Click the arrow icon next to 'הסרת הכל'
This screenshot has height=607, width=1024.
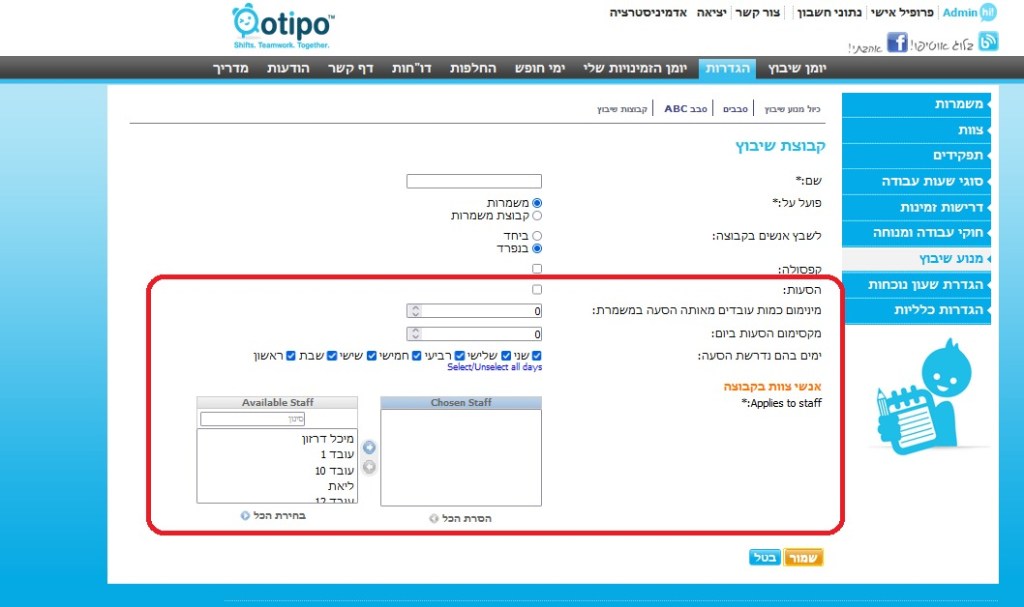tap(433, 518)
